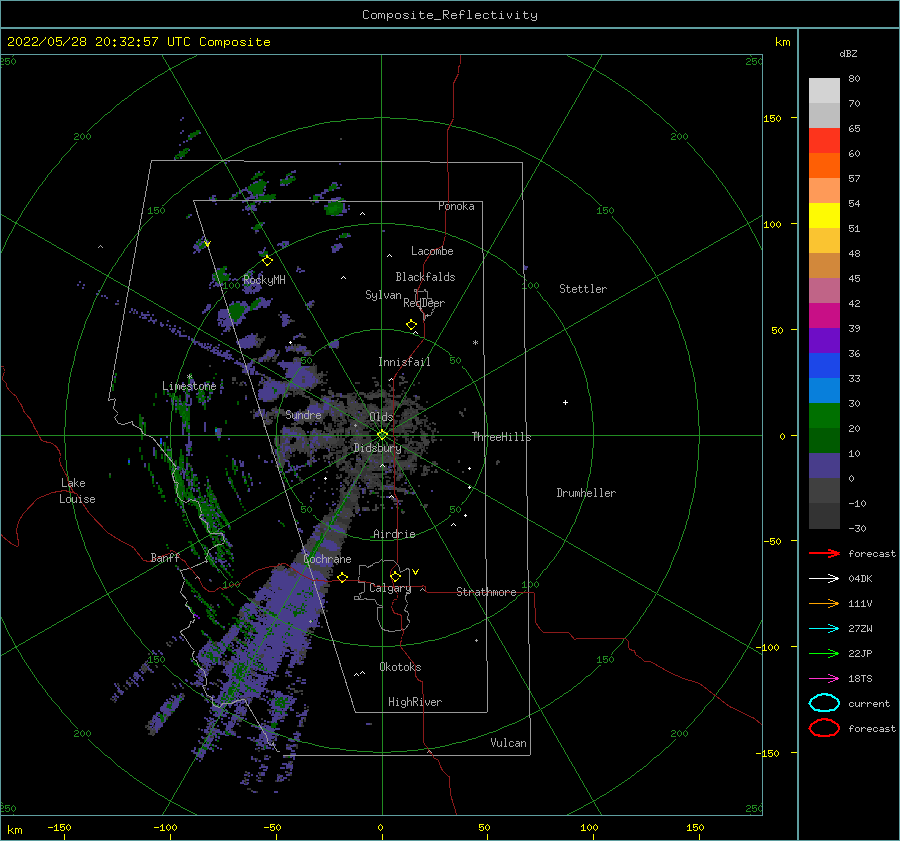Image resolution: width=900 pixels, height=841 pixels.
Task: Click the yellow diamond marker near RockyMH
Action: (x=267, y=261)
